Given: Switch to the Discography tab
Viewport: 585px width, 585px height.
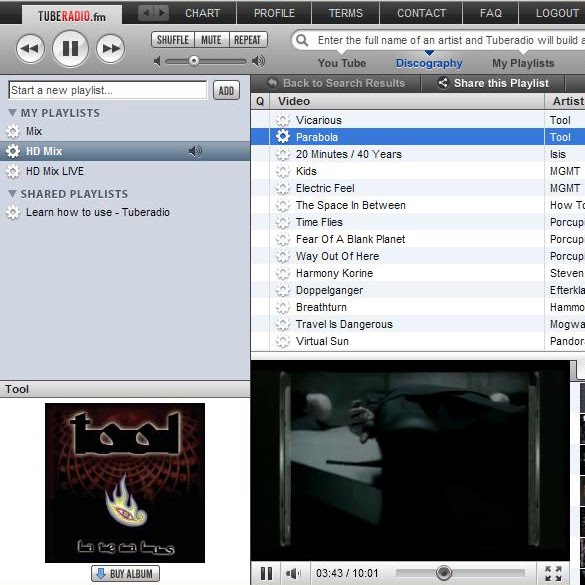Looking at the screenshot, I should 429,63.
